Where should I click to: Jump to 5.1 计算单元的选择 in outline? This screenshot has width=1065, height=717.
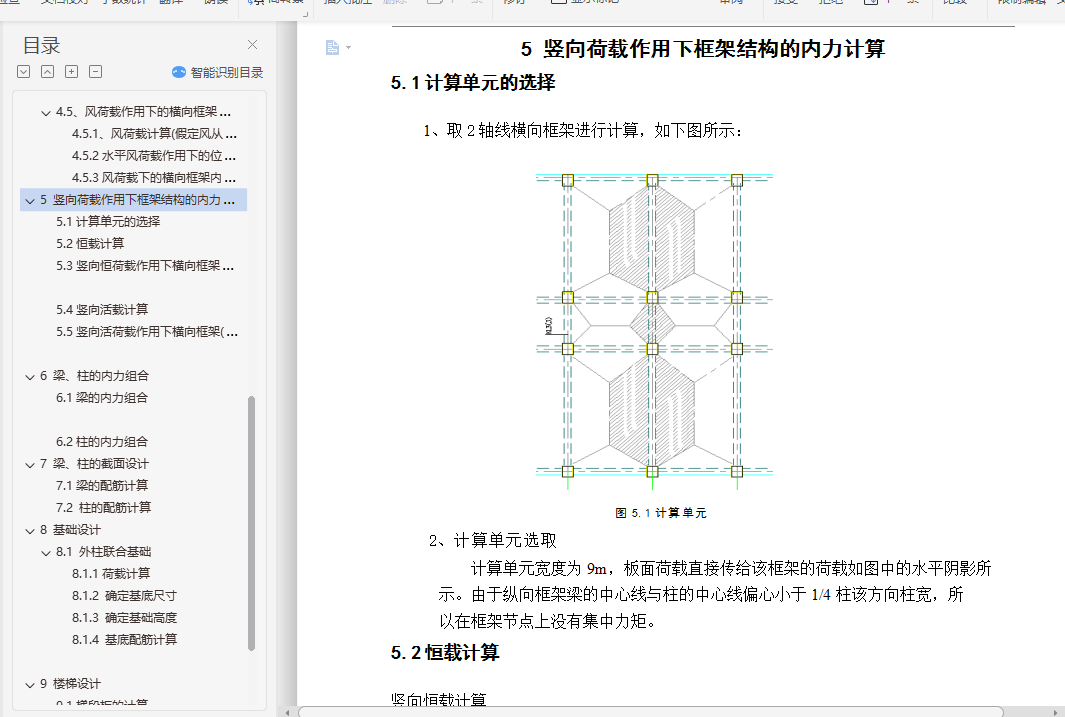[x=108, y=221]
